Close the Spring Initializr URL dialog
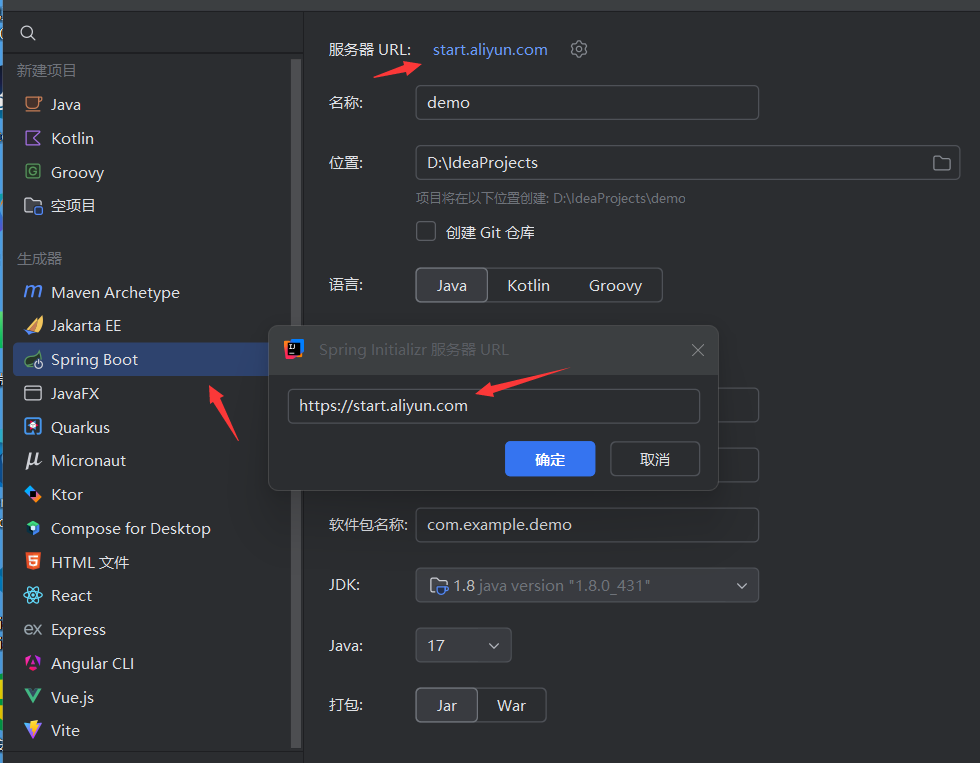Image resolution: width=980 pixels, height=763 pixels. (698, 350)
